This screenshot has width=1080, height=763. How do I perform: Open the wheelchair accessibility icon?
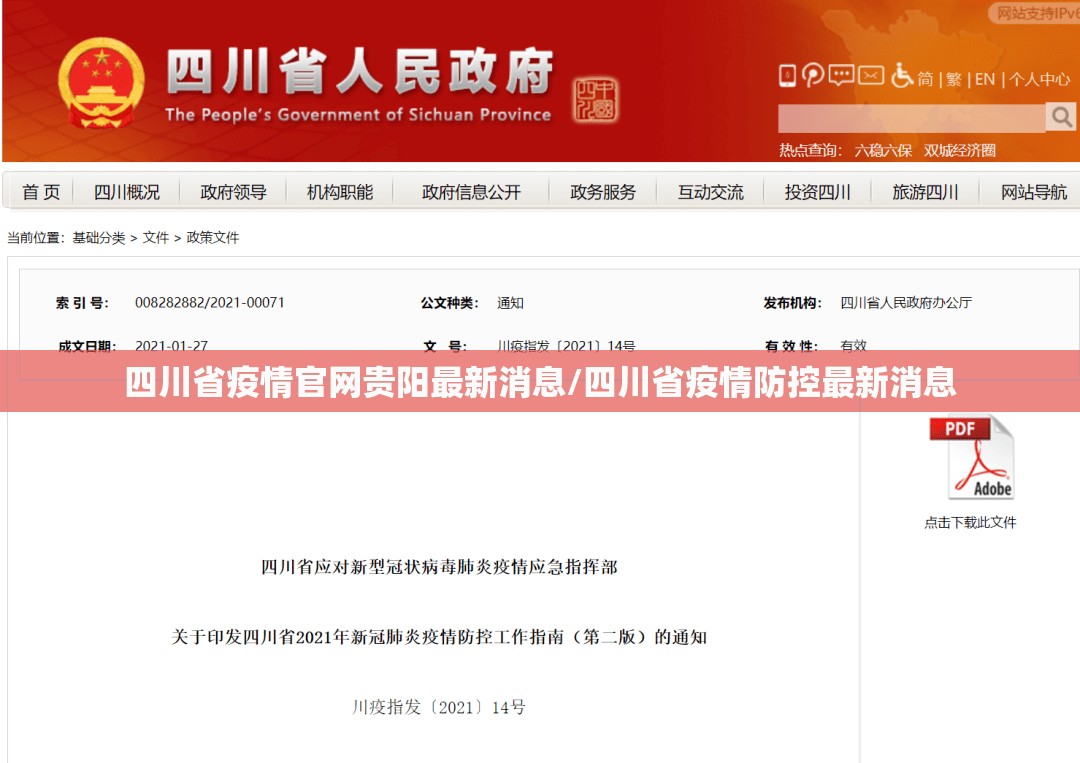coord(902,76)
